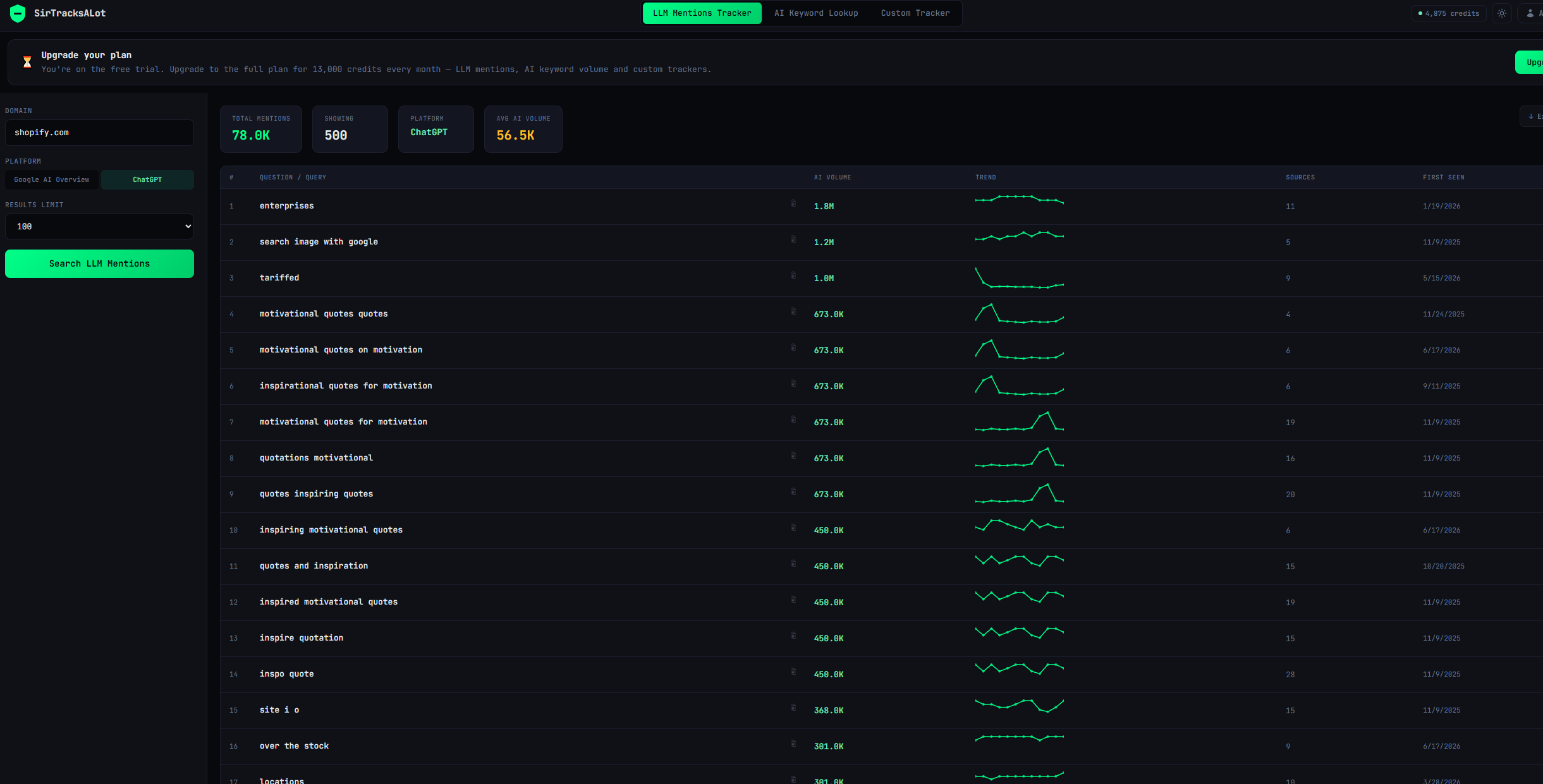Sort by the First Seen column header
The height and width of the screenshot is (784, 1543).
tap(1443, 178)
